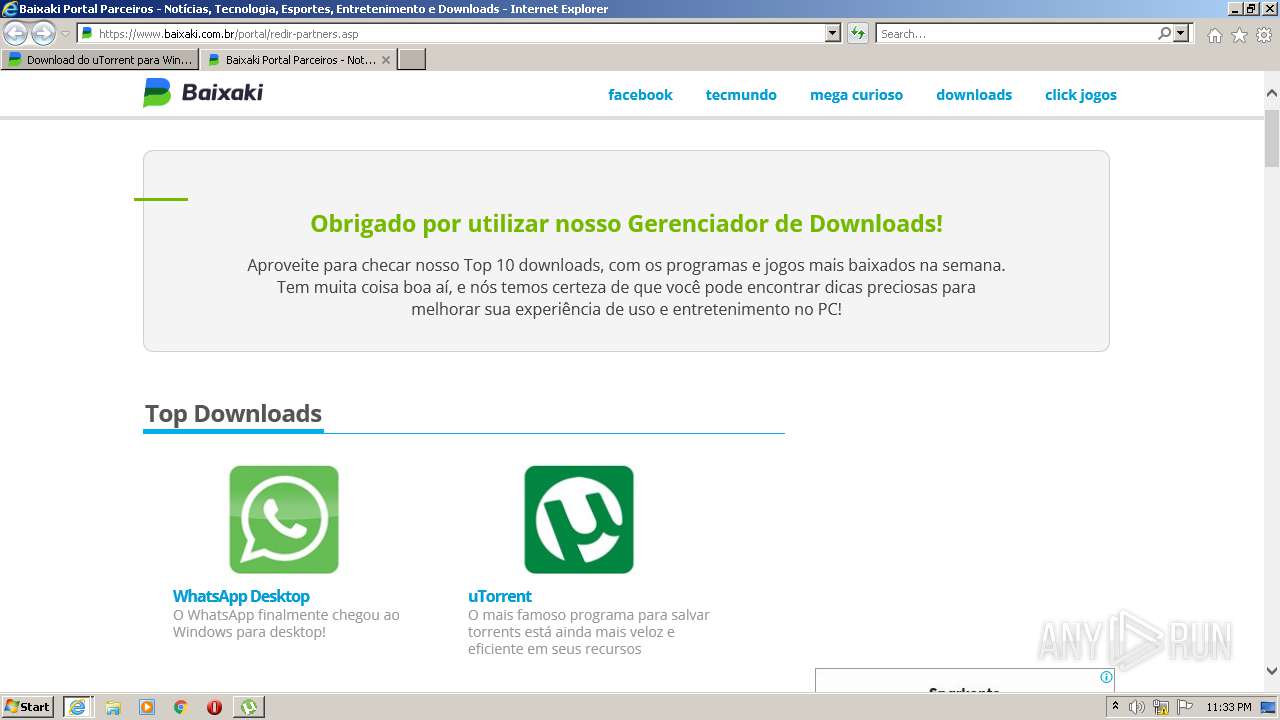Open IE Tools gear icon
Viewport: 1280px width, 720px height.
click(x=1264, y=35)
